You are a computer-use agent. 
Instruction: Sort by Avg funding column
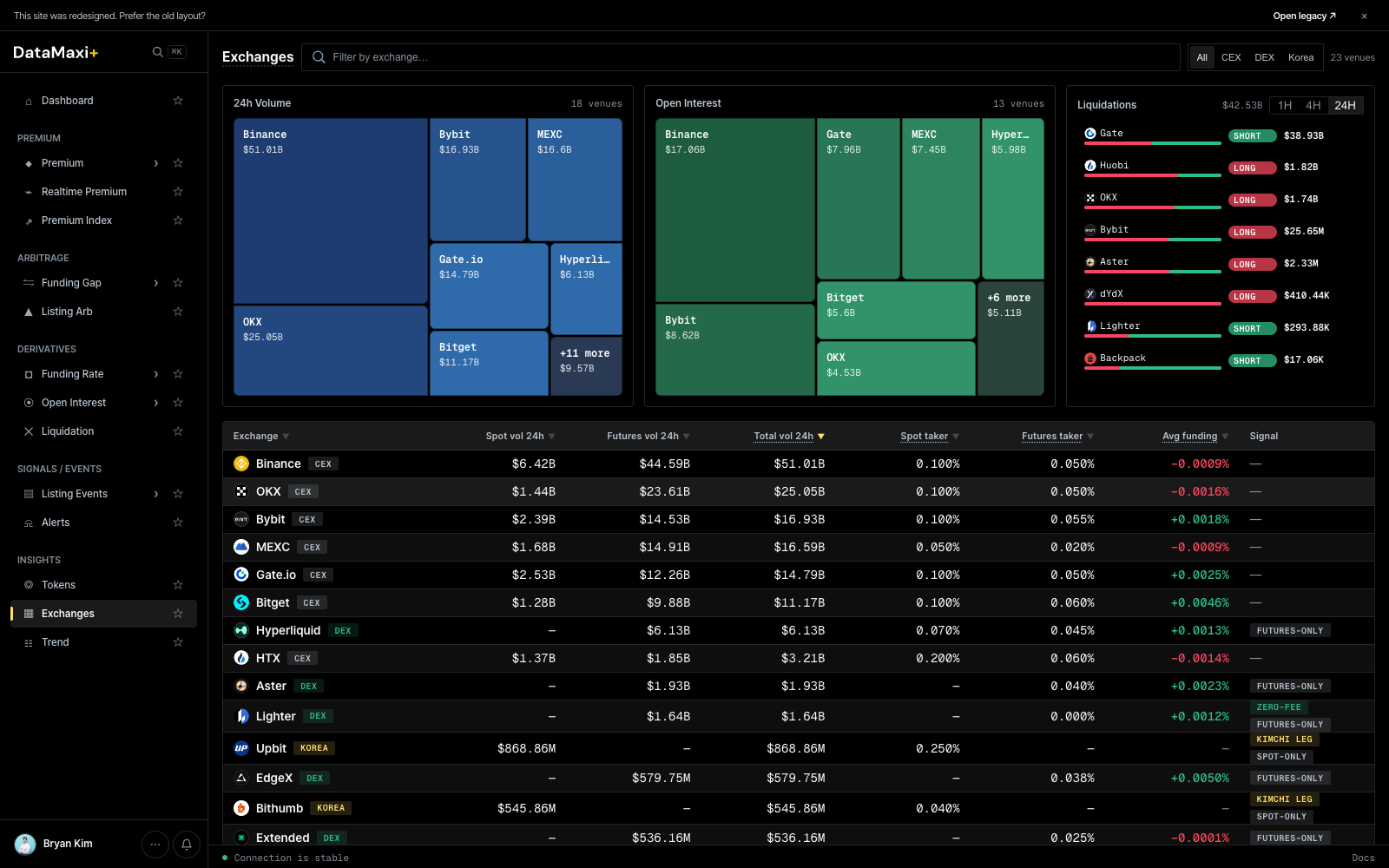click(1195, 436)
